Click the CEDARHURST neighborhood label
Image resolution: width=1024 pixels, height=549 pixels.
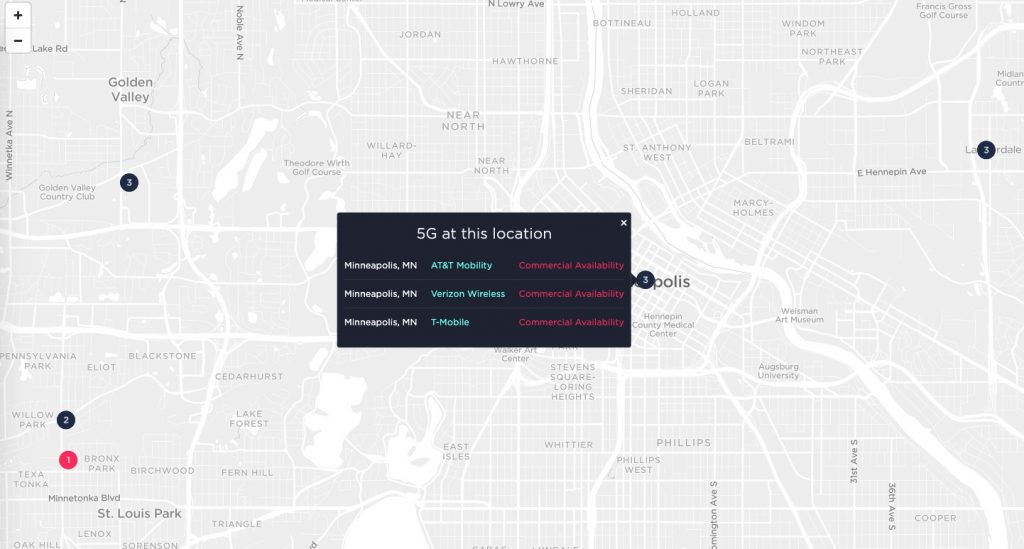pyautogui.click(x=249, y=377)
